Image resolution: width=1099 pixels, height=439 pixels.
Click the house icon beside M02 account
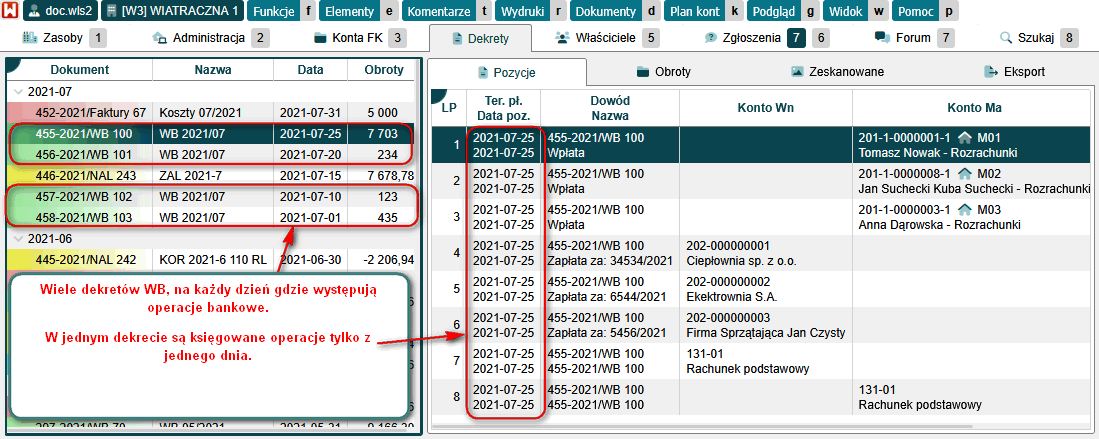(x=965, y=174)
